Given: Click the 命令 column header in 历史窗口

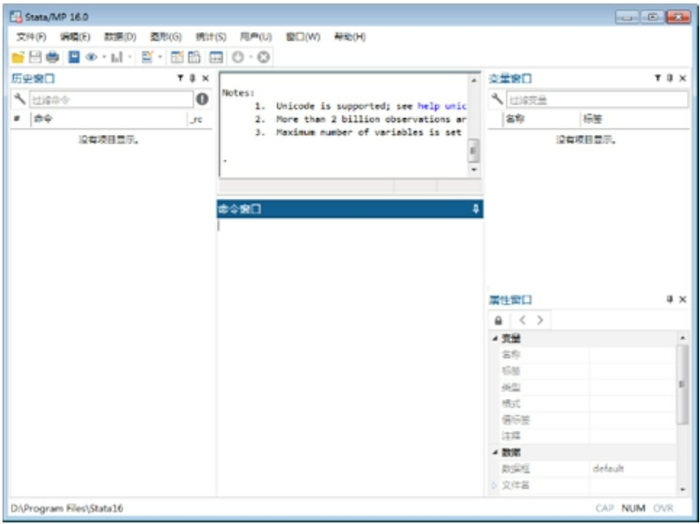Looking at the screenshot, I should coord(109,119).
